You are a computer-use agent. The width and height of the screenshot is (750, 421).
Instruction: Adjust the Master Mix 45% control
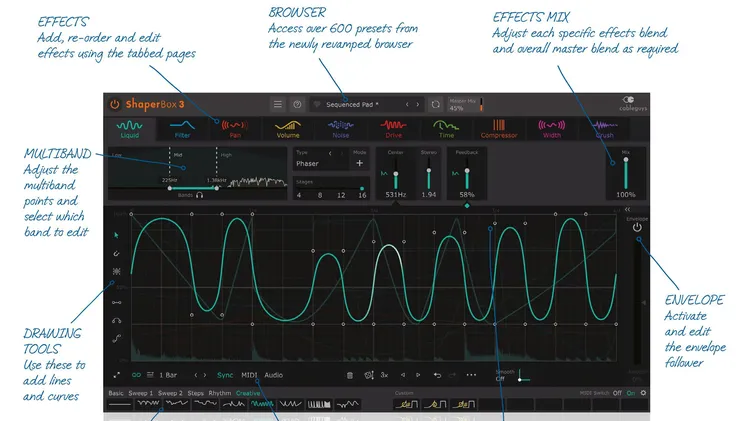(x=466, y=105)
